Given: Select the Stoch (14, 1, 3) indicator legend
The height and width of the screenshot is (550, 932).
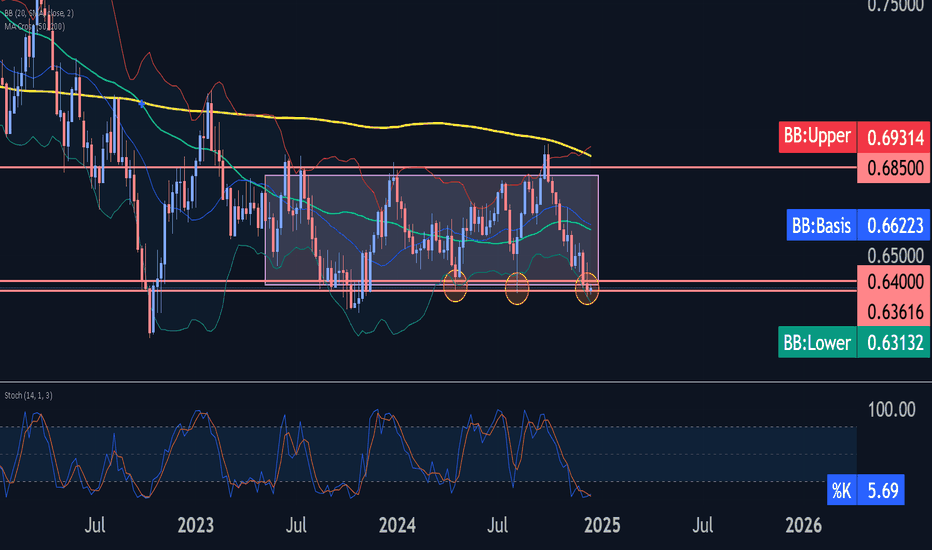Looking at the screenshot, I should click(28, 395).
